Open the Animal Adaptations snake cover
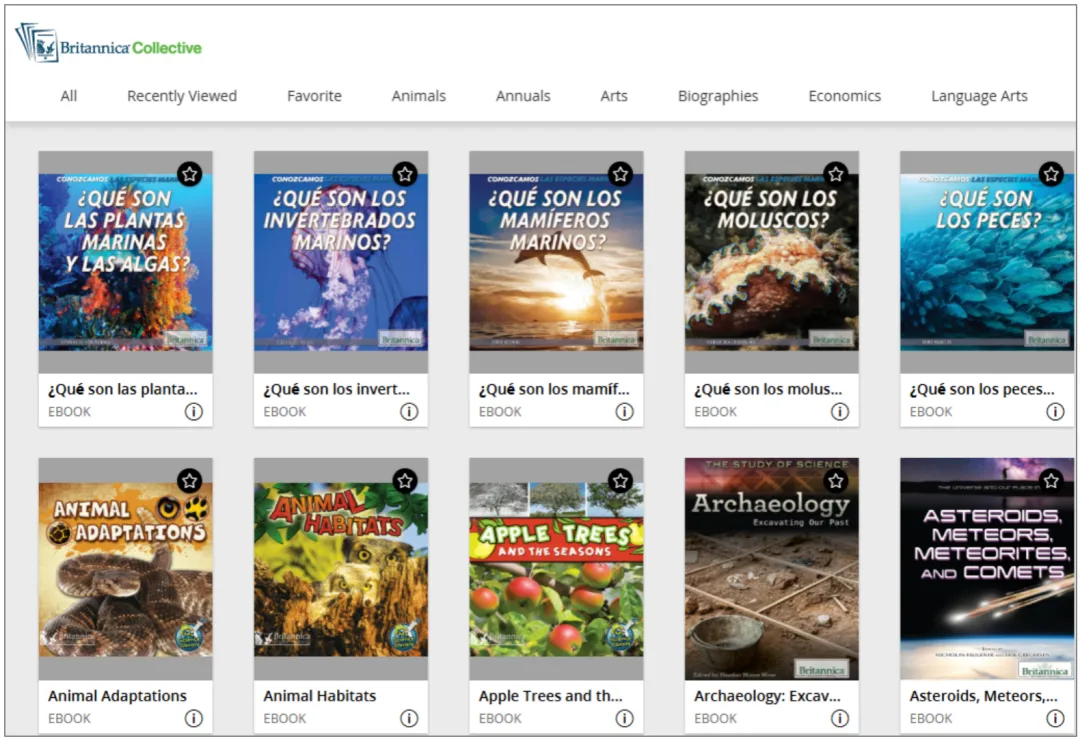 (125, 570)
